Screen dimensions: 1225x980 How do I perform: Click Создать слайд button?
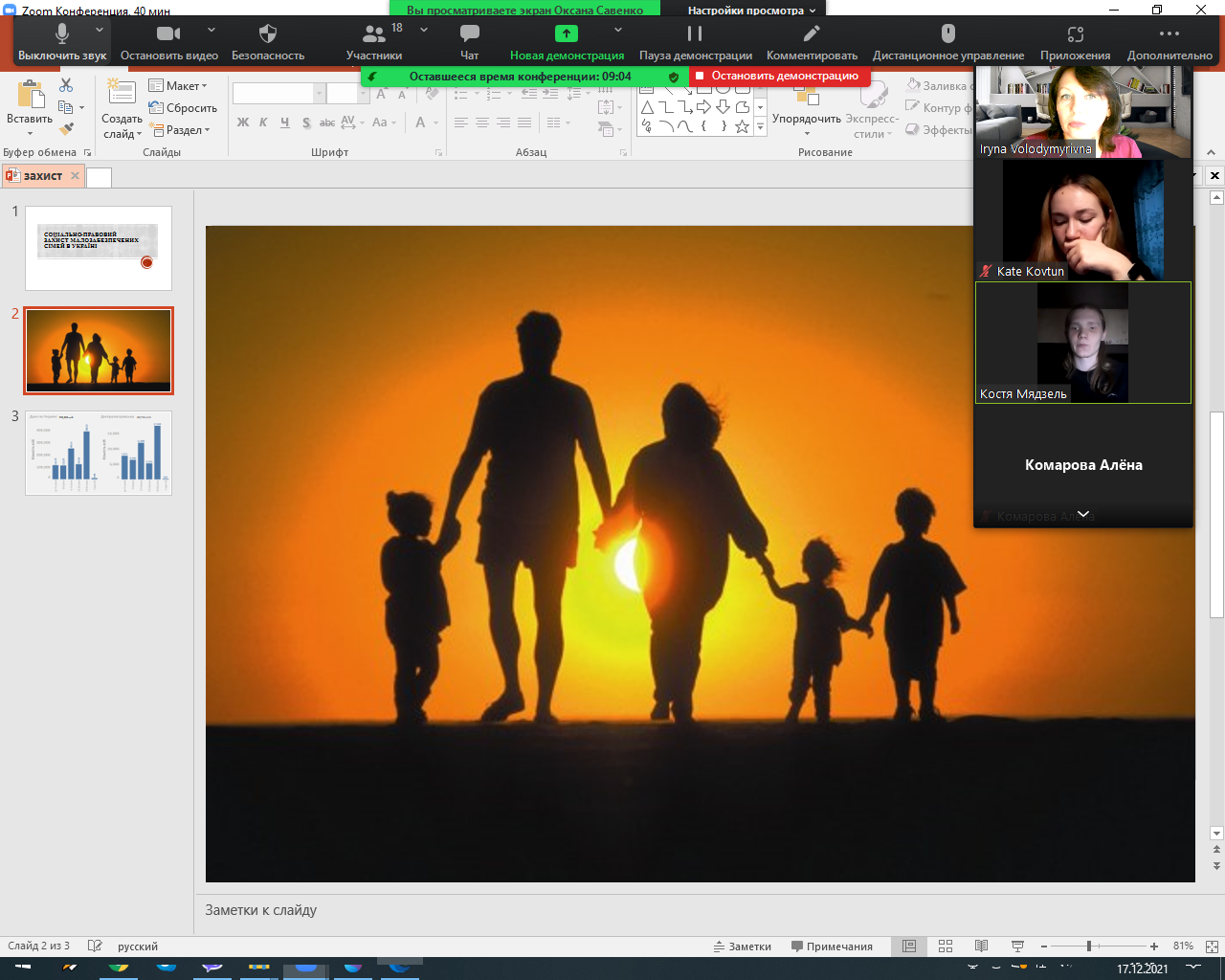click(x=122, y=109)
